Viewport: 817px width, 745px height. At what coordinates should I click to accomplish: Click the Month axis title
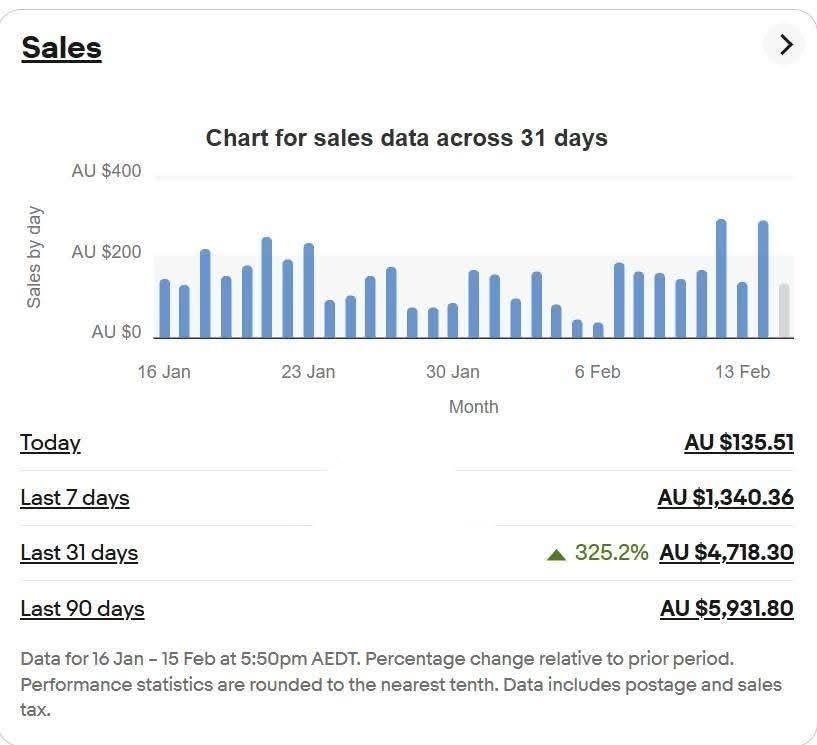click(474, 407)
